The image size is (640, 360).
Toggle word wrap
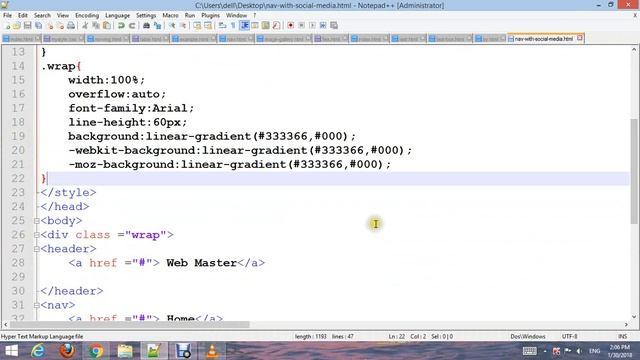222,25
